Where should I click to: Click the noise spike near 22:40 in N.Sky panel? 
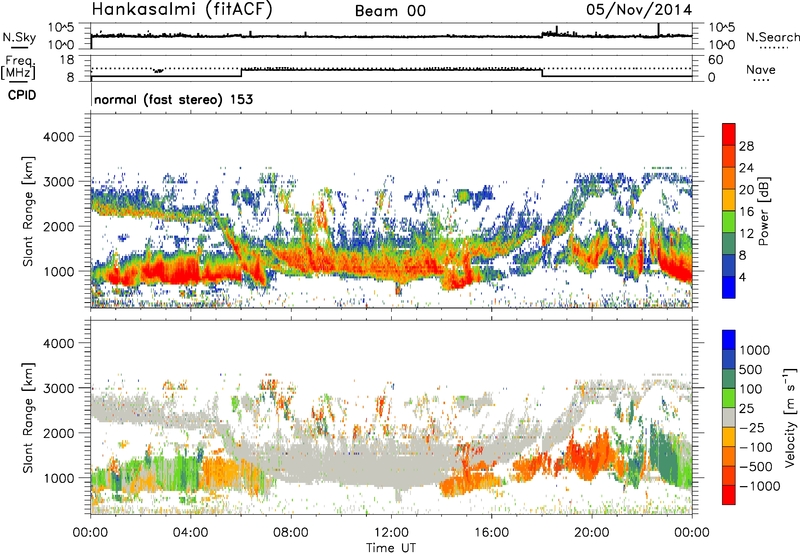tap(658, 30)
